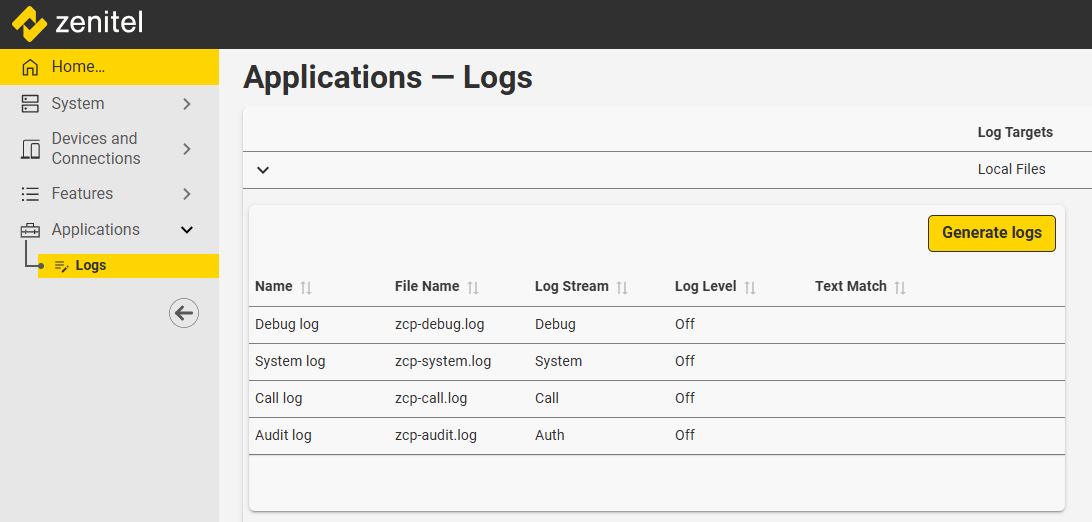This screenshot has width=1092, height=522.
Task: Collapse sidebar with the back arrow icon
Action: (x=183, y=313)
